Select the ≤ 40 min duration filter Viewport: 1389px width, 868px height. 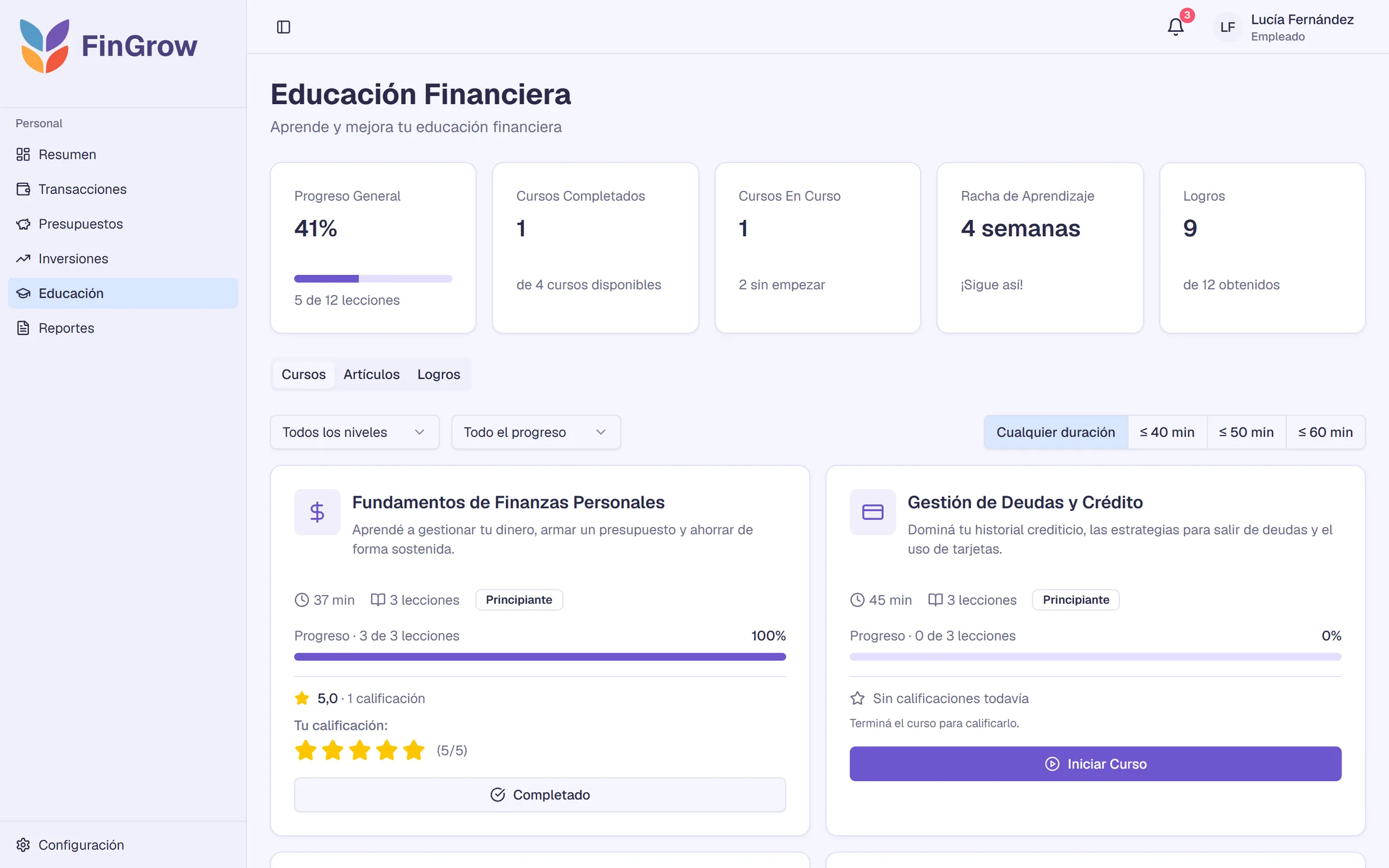(1167, 432)
